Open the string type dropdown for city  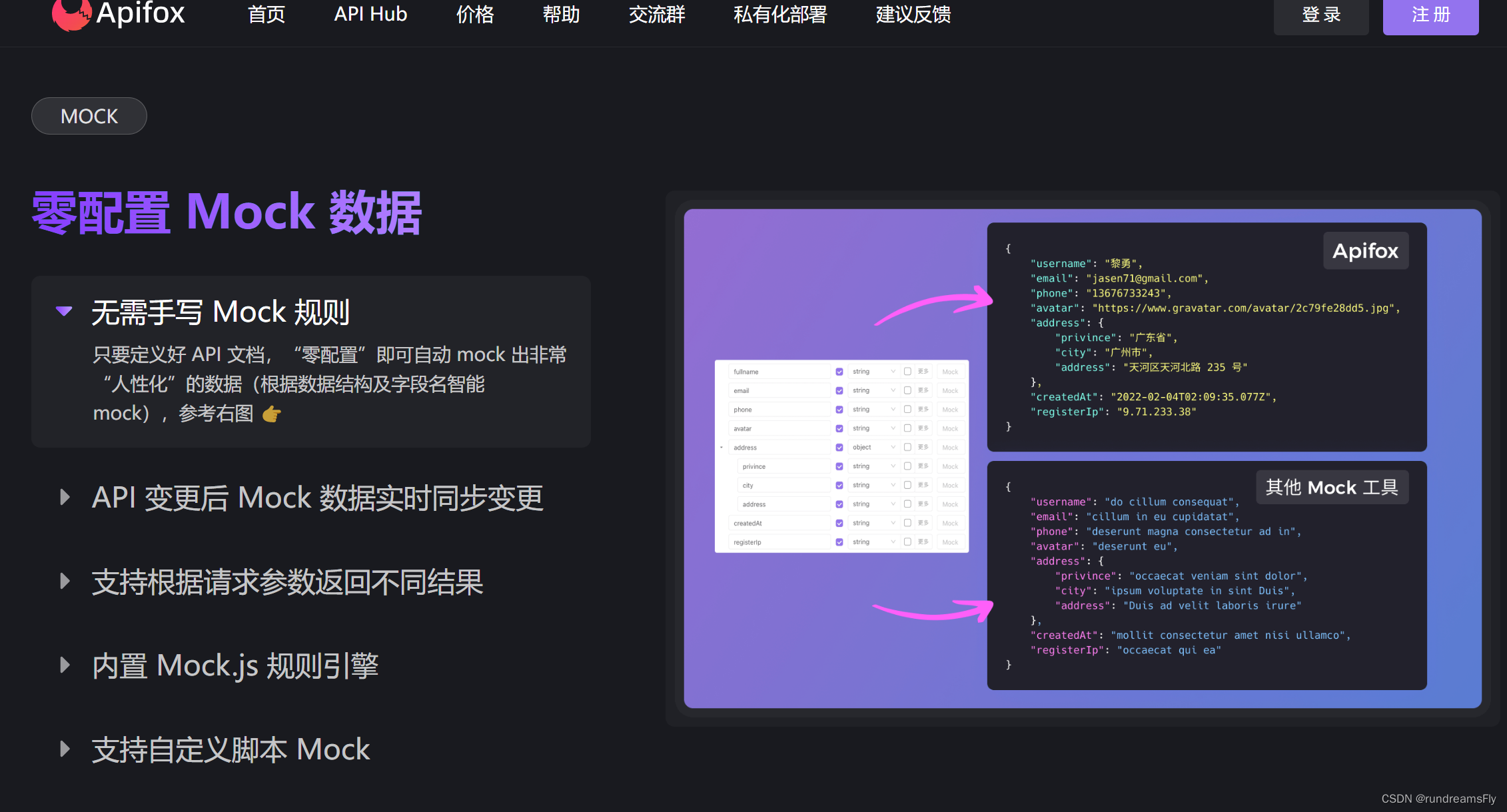(873, 485)
